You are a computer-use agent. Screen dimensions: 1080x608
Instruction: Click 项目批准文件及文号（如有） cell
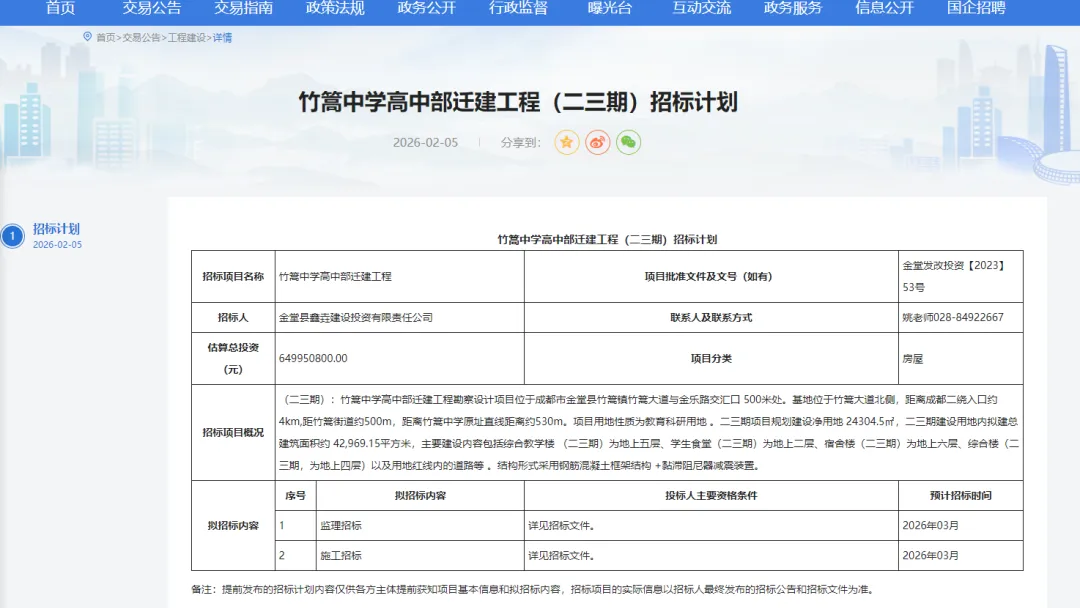point(711,276)
